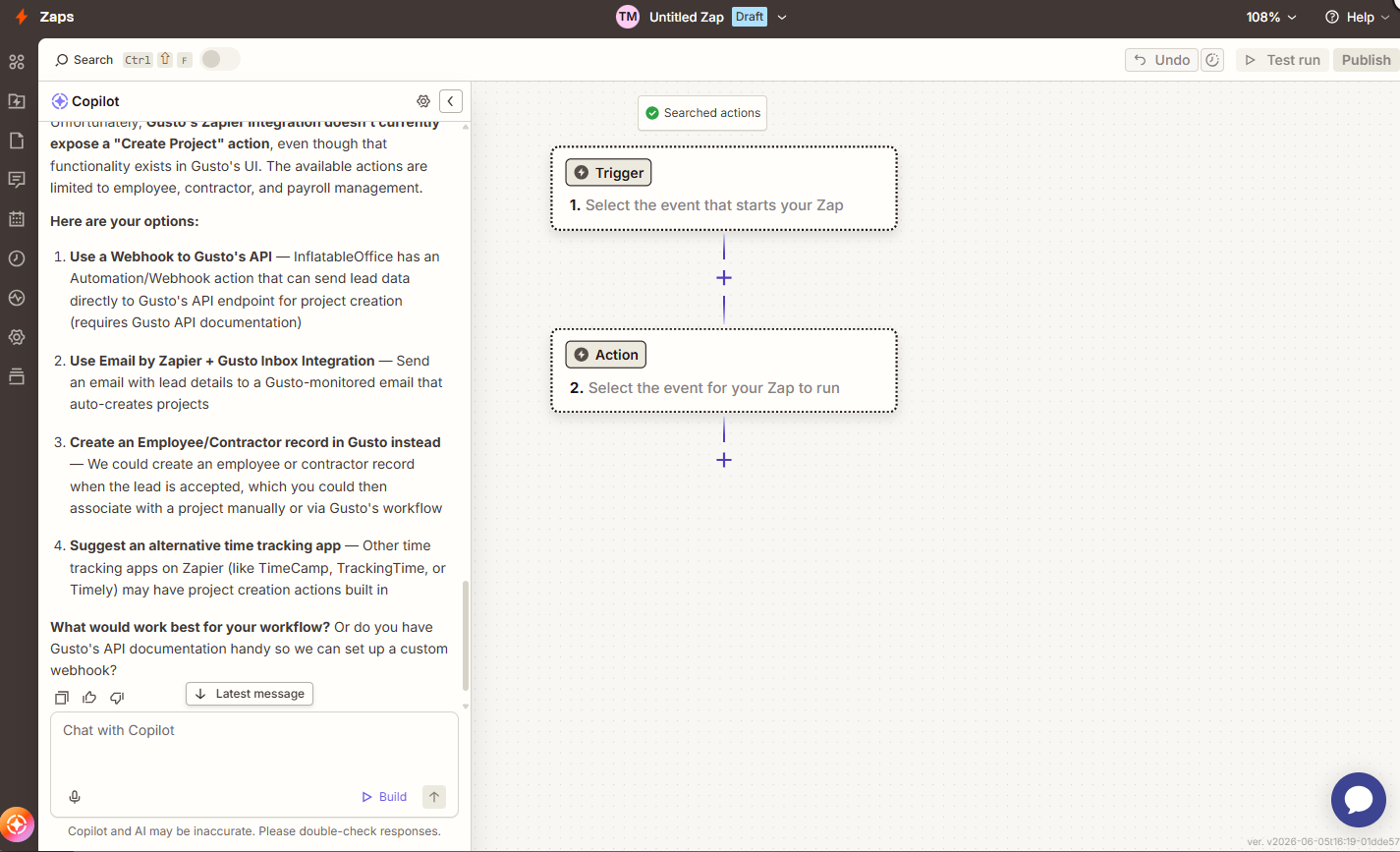Image resolution: width=1400 pixels, height=852 pixels.
Task: Jump to Latest message
Action: [x=250, y=694]
